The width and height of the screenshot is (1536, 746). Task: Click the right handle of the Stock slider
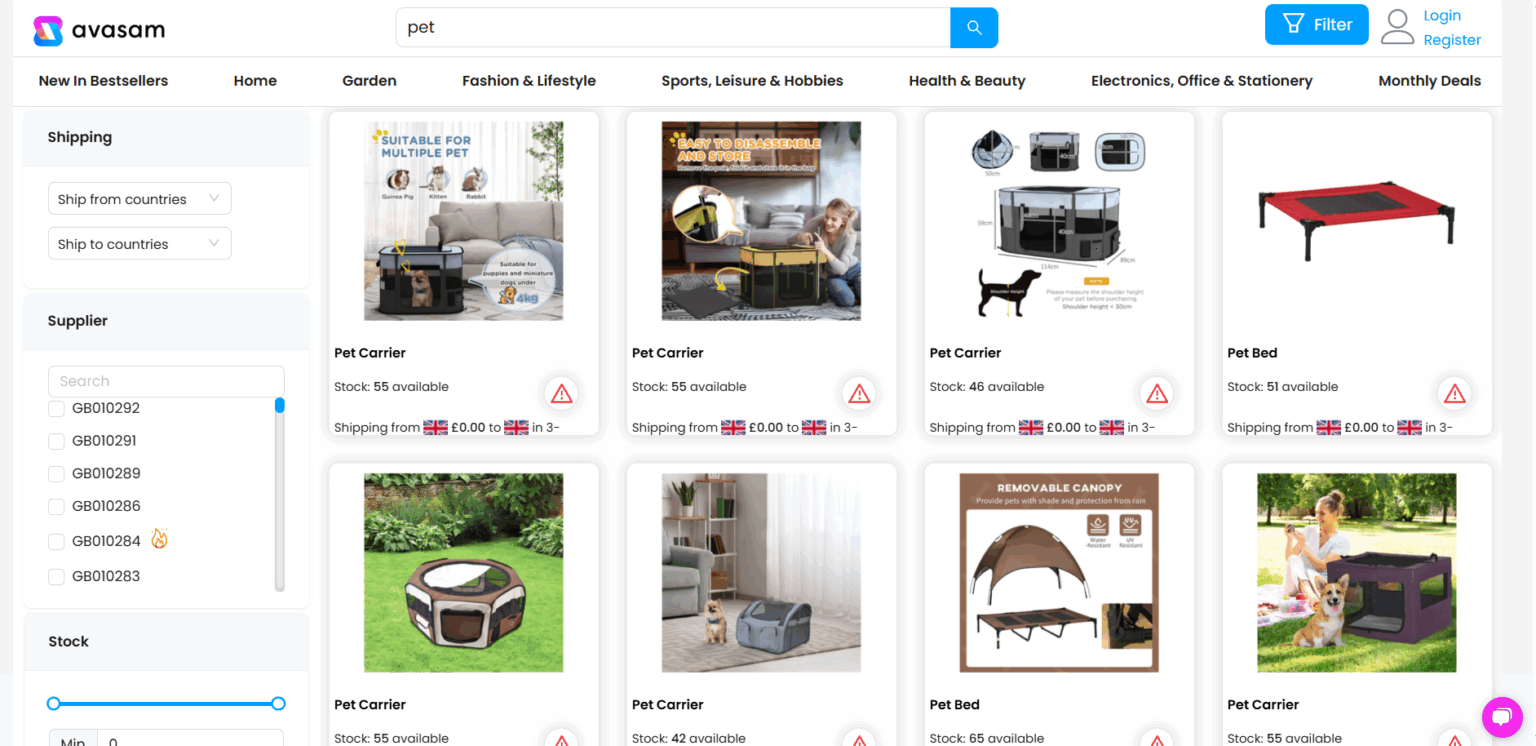click(279, 704)
